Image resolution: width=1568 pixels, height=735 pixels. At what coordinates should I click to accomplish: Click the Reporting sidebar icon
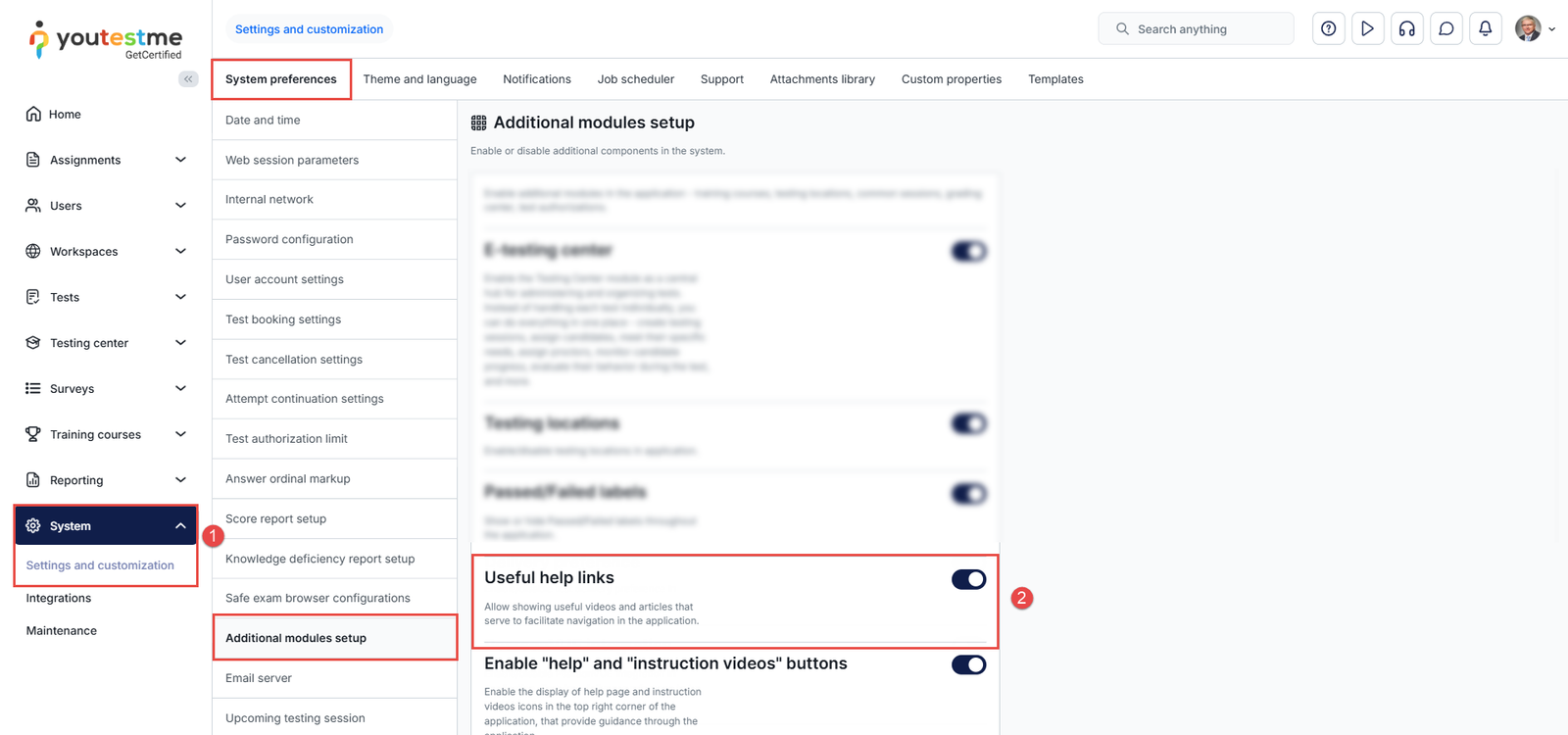[x=33, y=480]
